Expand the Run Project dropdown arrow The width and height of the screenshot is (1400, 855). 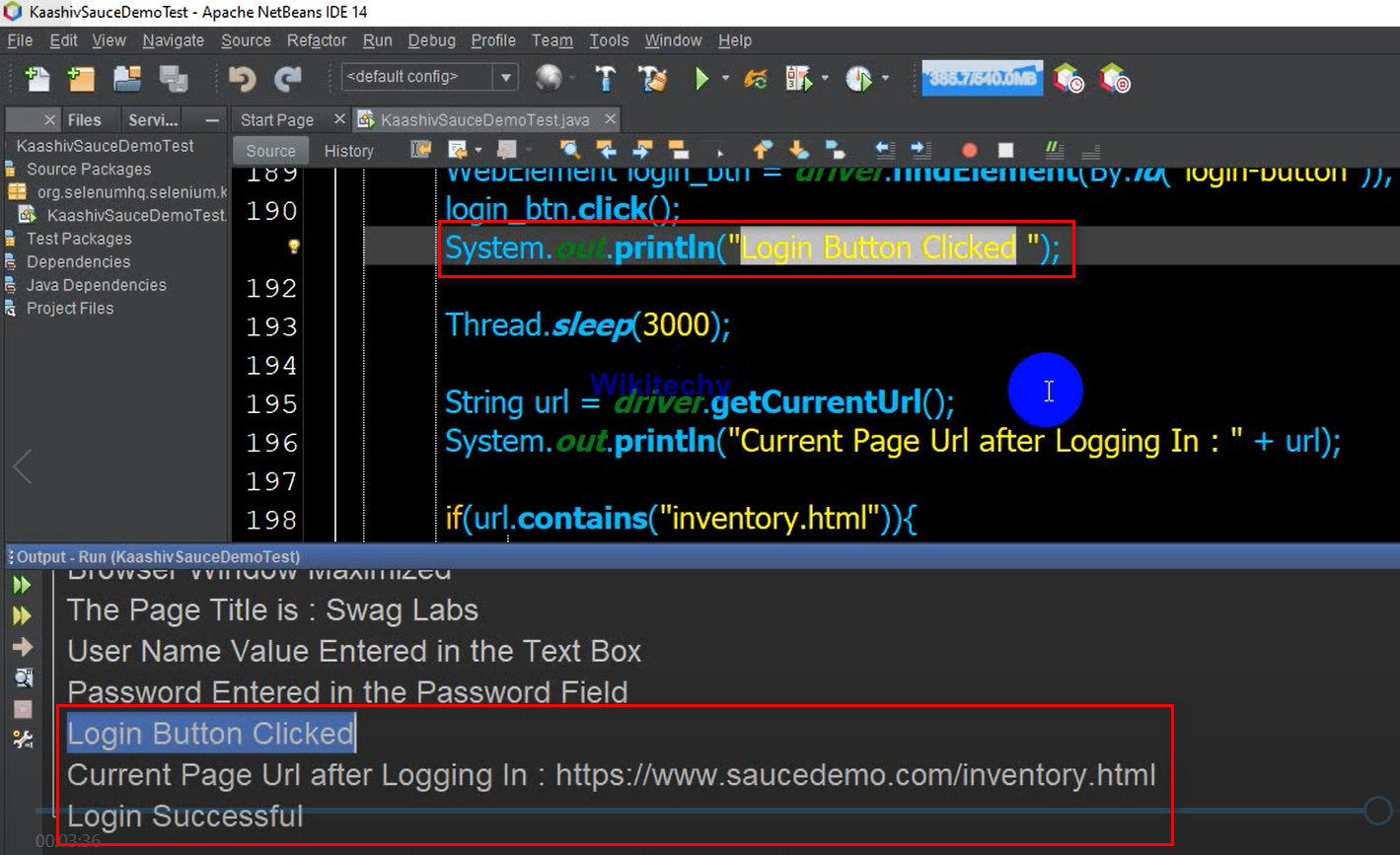tap(725, 78)
